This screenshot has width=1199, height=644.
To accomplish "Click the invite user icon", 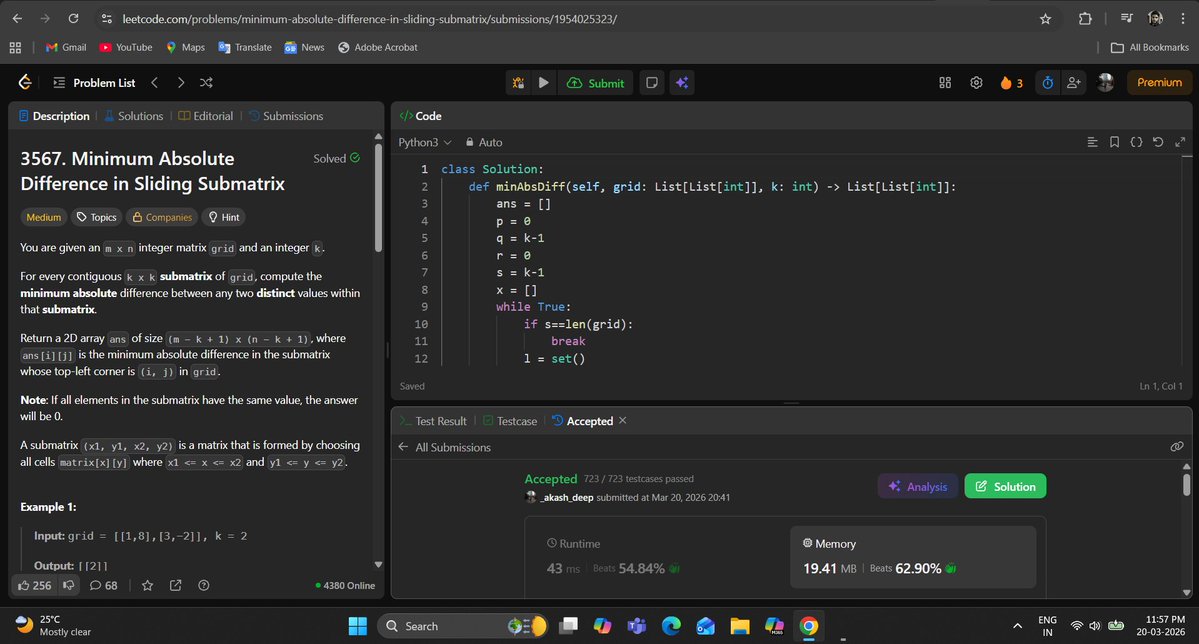I will pyautogui.click(x=1074, y=83).
